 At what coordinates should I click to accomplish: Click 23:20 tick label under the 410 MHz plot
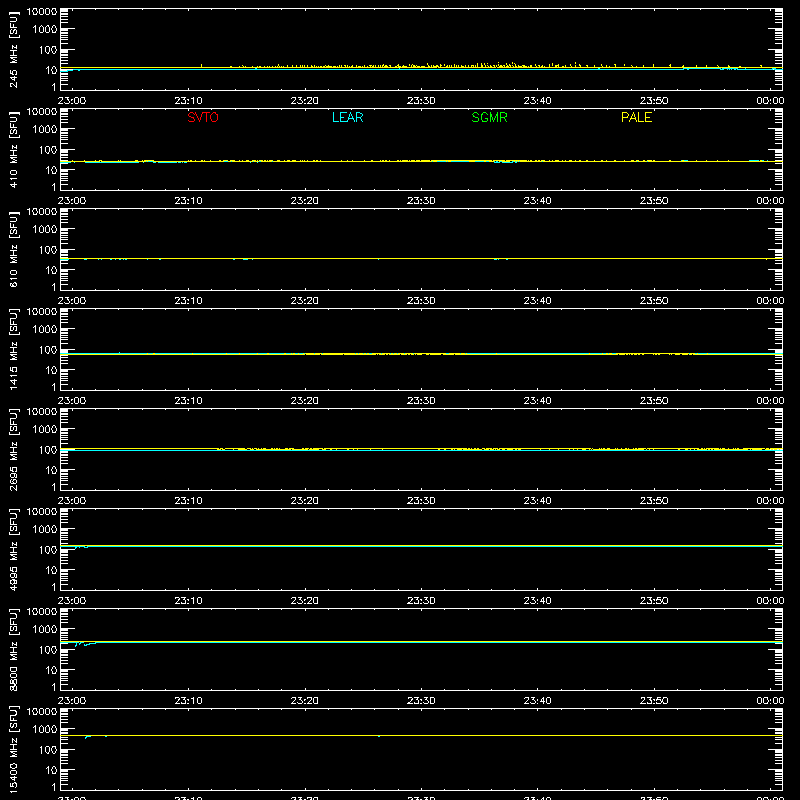[305, 201]
